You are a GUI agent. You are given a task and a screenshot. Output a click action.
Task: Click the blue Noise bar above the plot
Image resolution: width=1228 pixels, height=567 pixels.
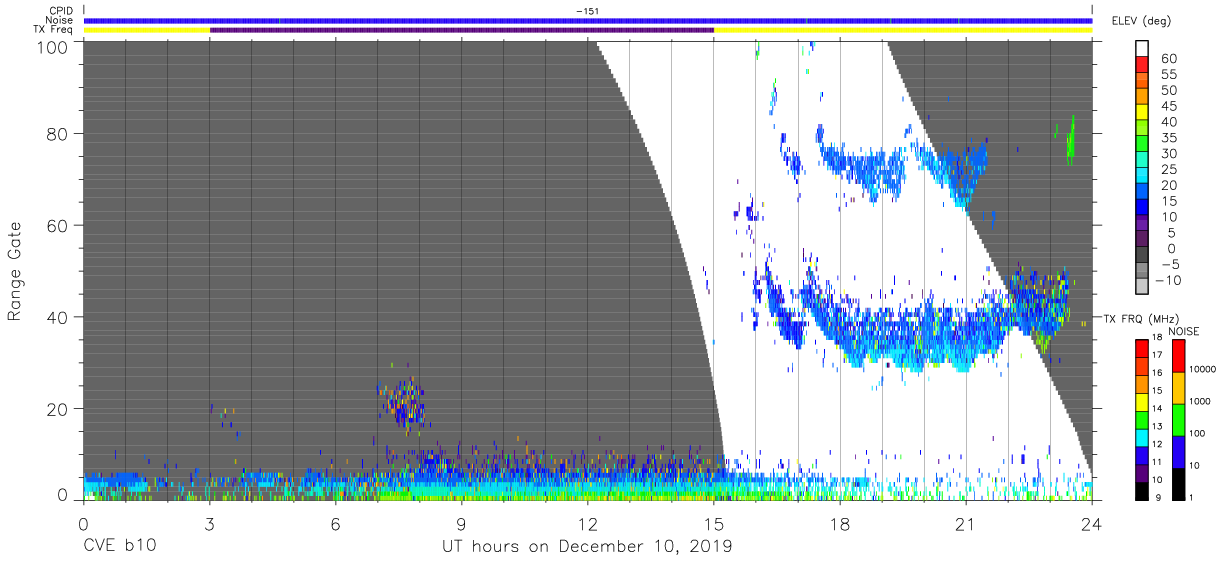(x=588, y=20)
